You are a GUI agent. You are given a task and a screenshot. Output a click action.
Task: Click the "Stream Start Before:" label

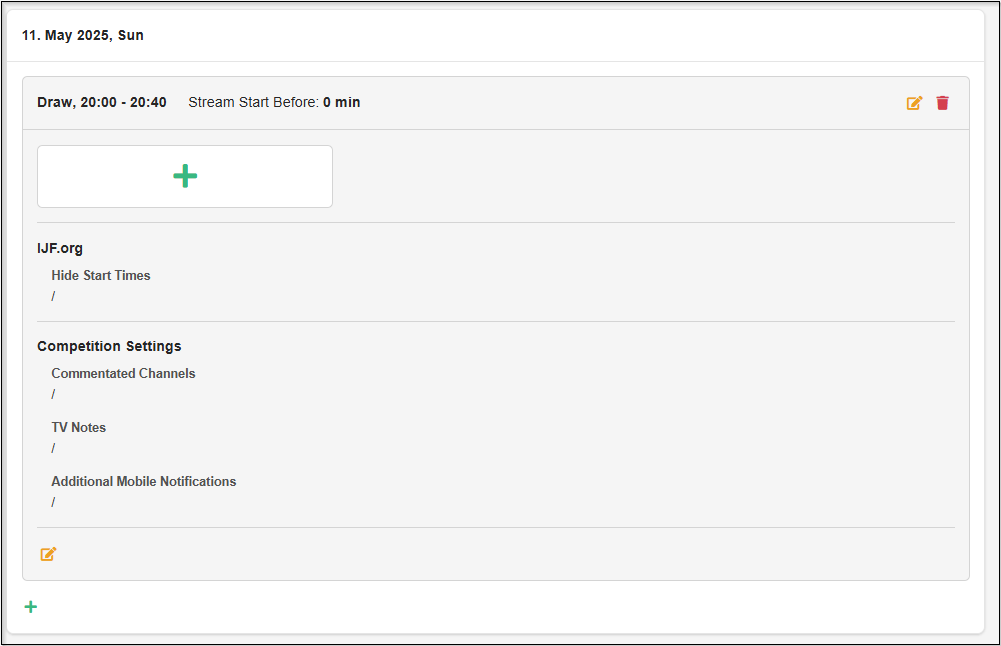(x=253, y=102)
